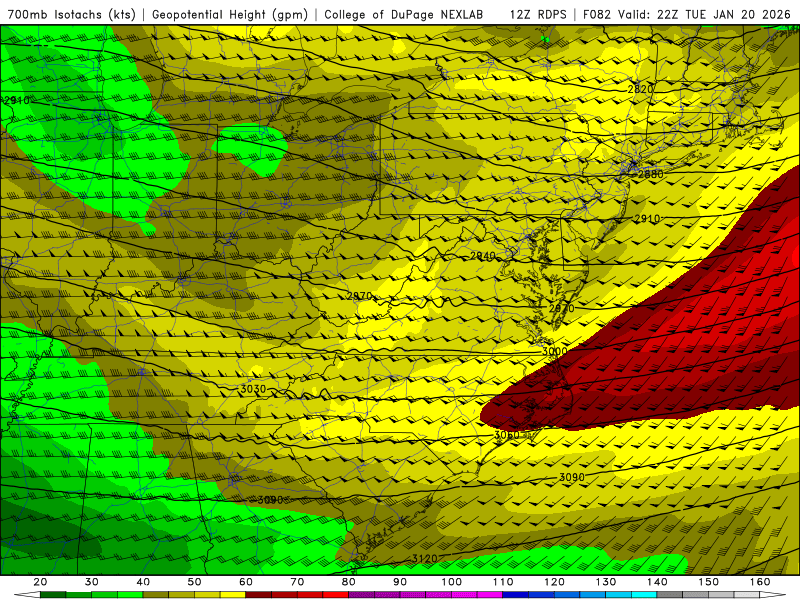The image size is (800, 600).
Task: Click the 130 value on the color scale
Action: 606,582
